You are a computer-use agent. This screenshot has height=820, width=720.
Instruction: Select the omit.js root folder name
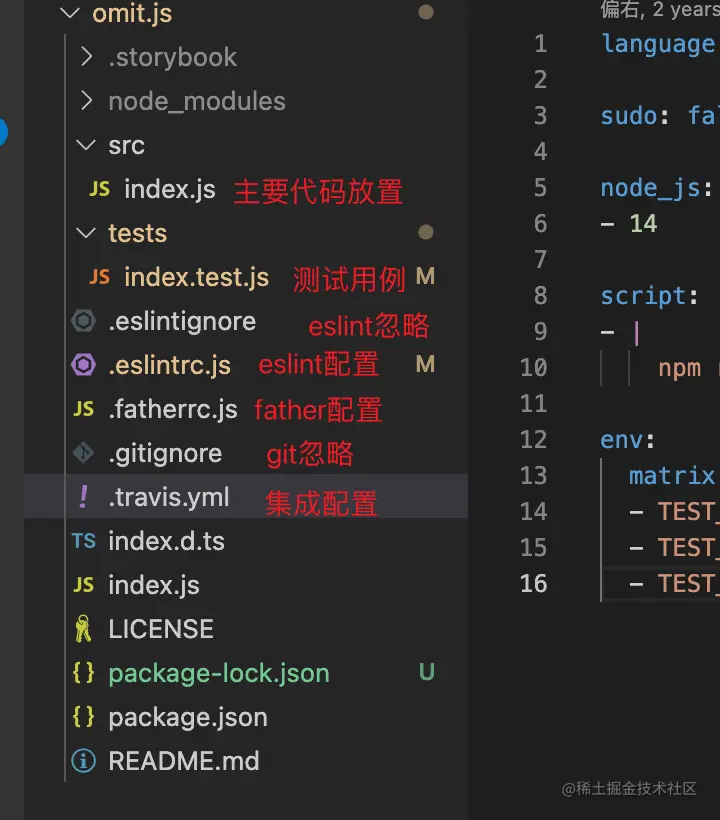132,14
